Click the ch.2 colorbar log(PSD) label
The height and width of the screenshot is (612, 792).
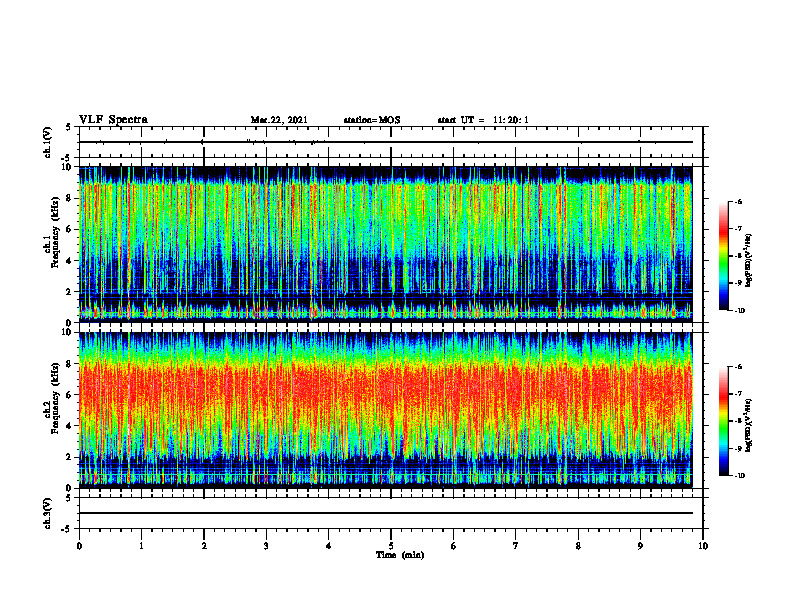[750, 425]
